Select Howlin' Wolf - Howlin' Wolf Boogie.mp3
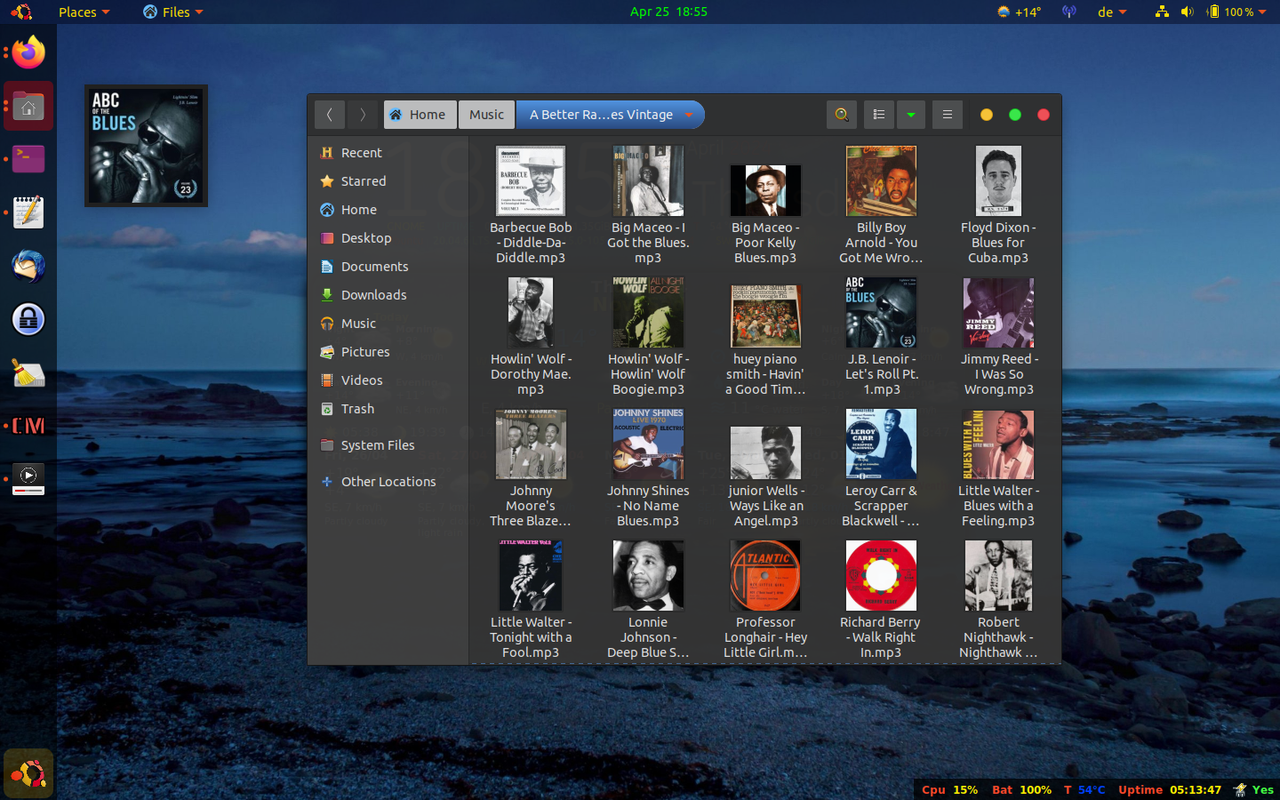1280x800 pixels. click(648, 337)
